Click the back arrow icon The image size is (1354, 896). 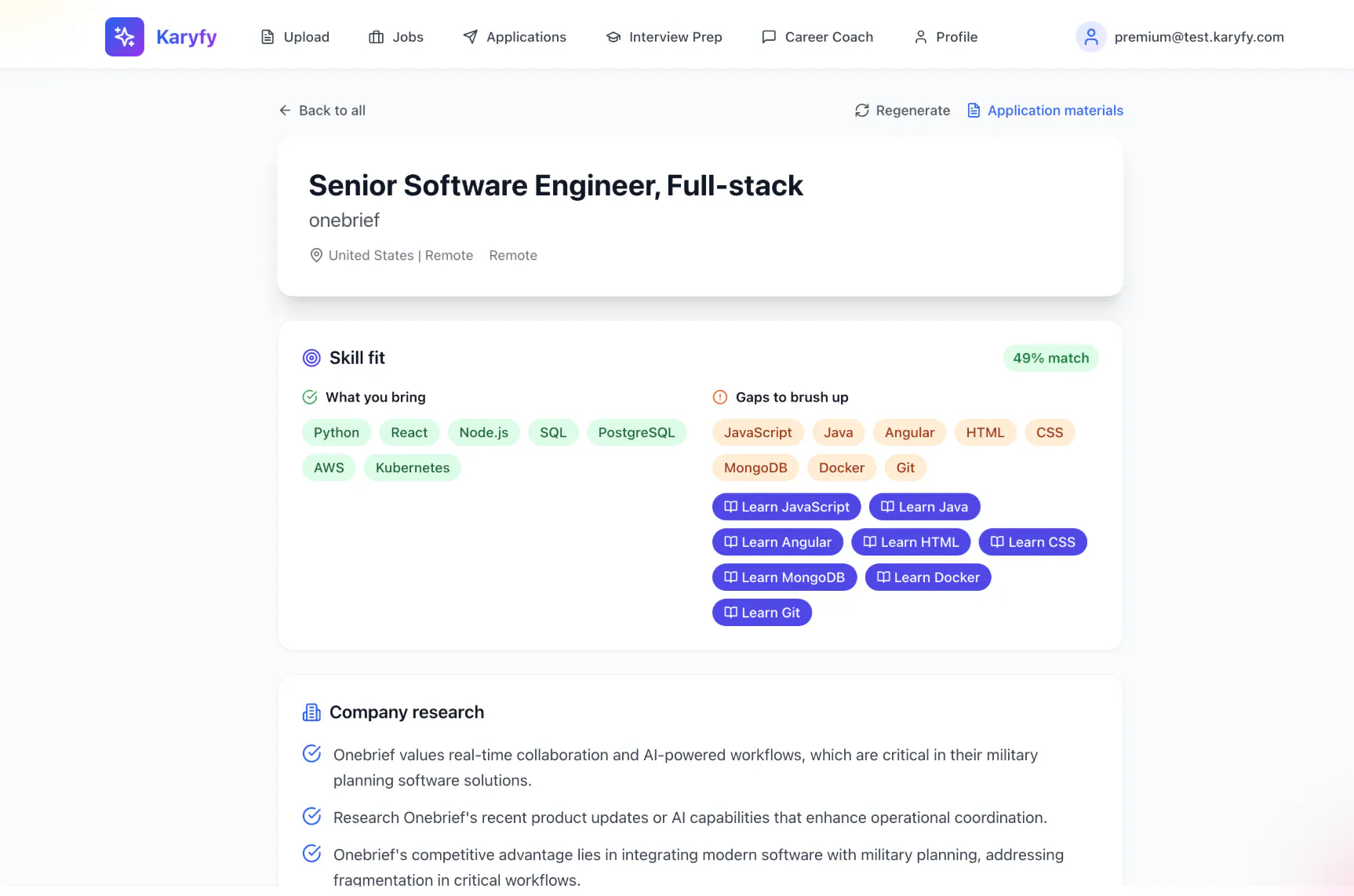coord(285,111)
